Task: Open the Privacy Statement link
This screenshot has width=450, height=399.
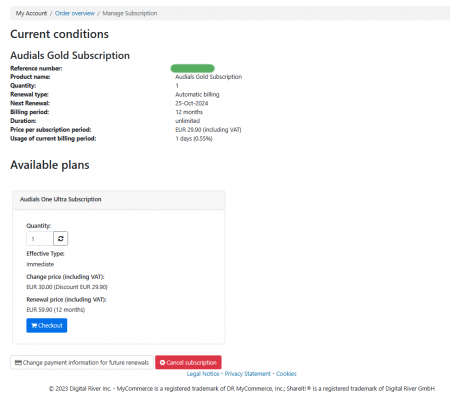Action: [x=248, y=374]
